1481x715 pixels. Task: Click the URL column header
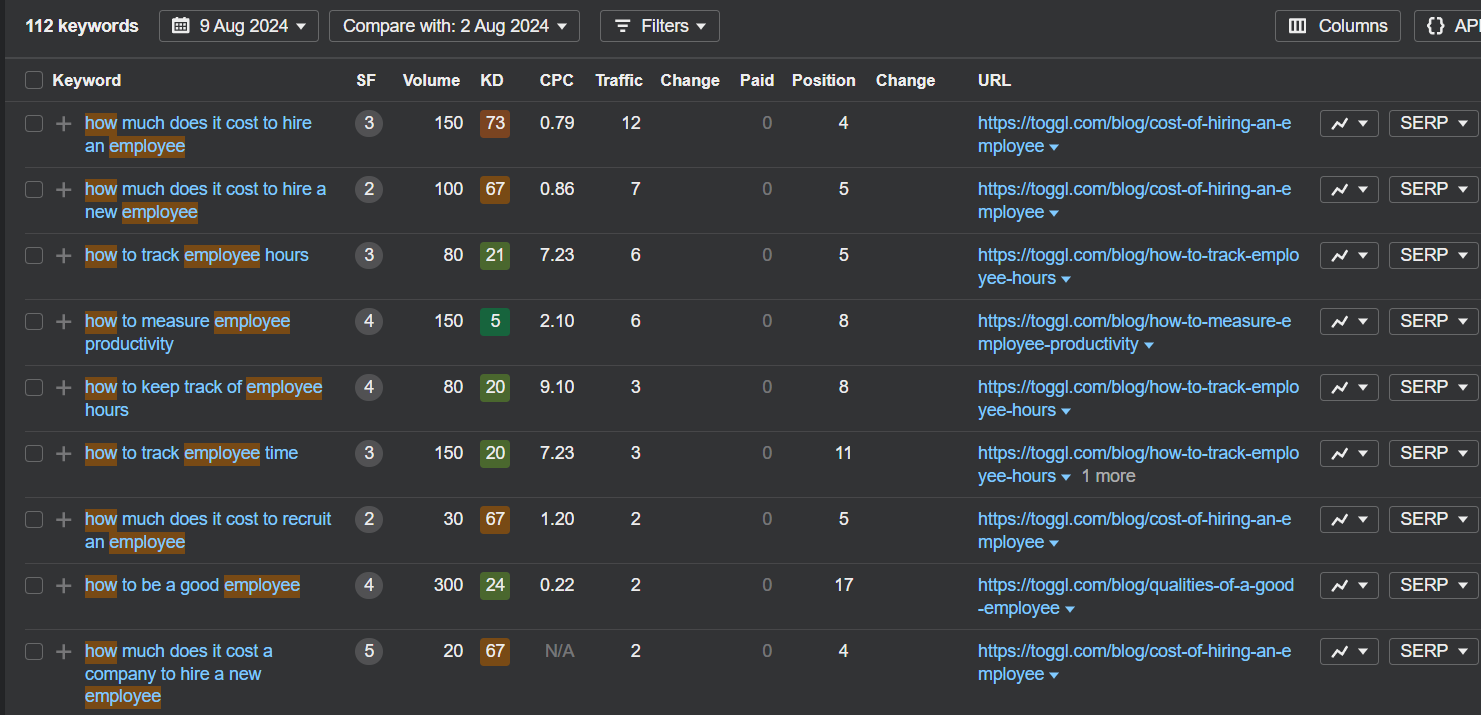pos(994,80)
